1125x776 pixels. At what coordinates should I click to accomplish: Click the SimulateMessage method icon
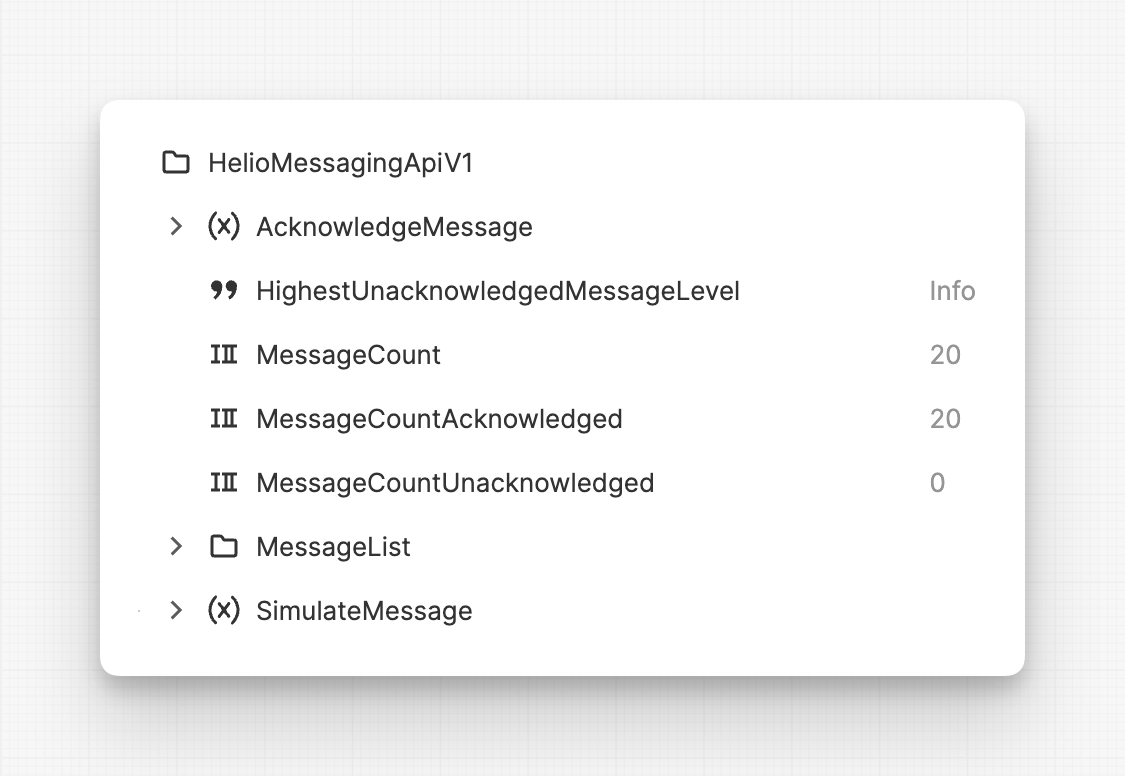(x=224, y=611)
